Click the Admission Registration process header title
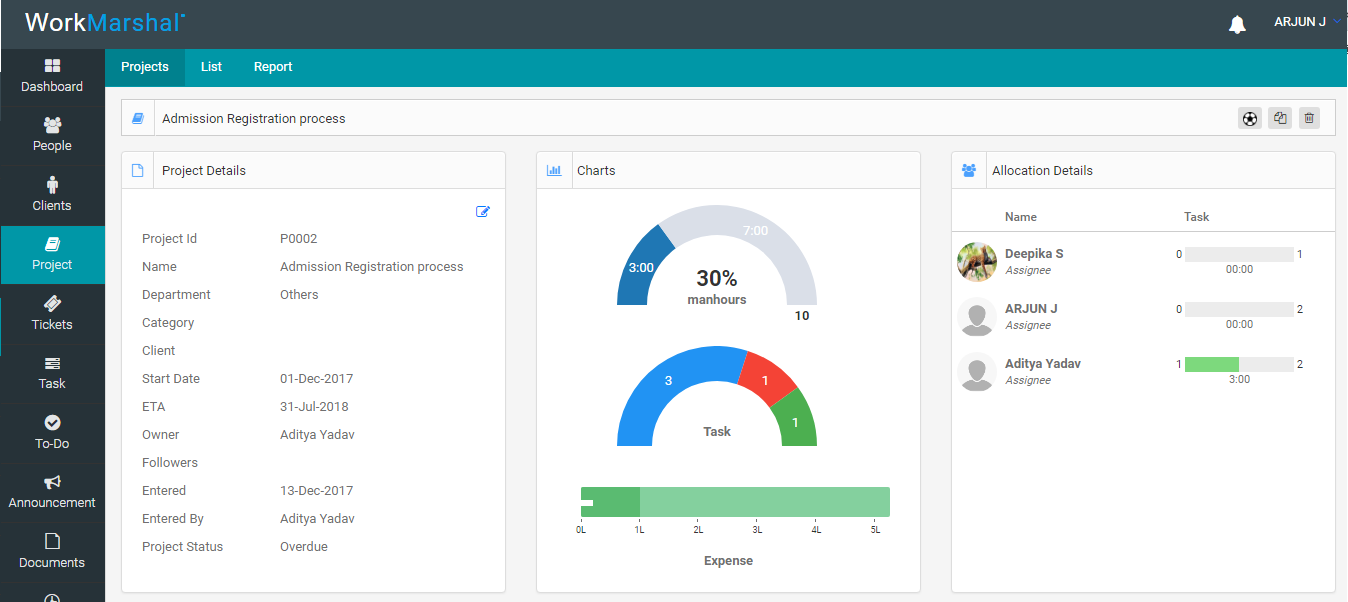This screenshot has height=602, width=1348. tap(254, 119)
